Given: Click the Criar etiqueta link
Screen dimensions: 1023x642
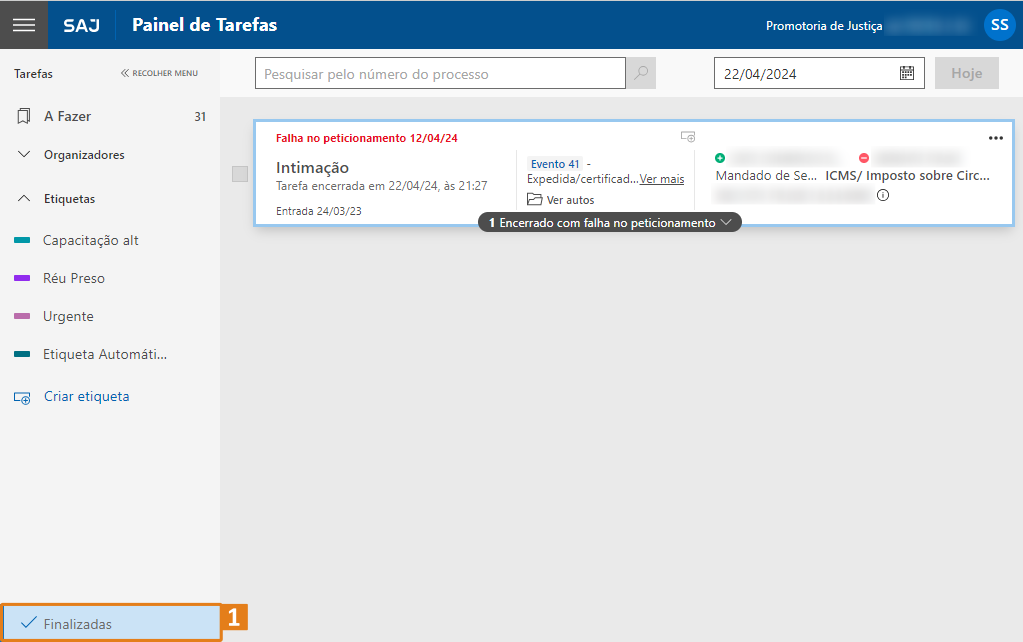Looking at the screenshot, I should point(86,396).
